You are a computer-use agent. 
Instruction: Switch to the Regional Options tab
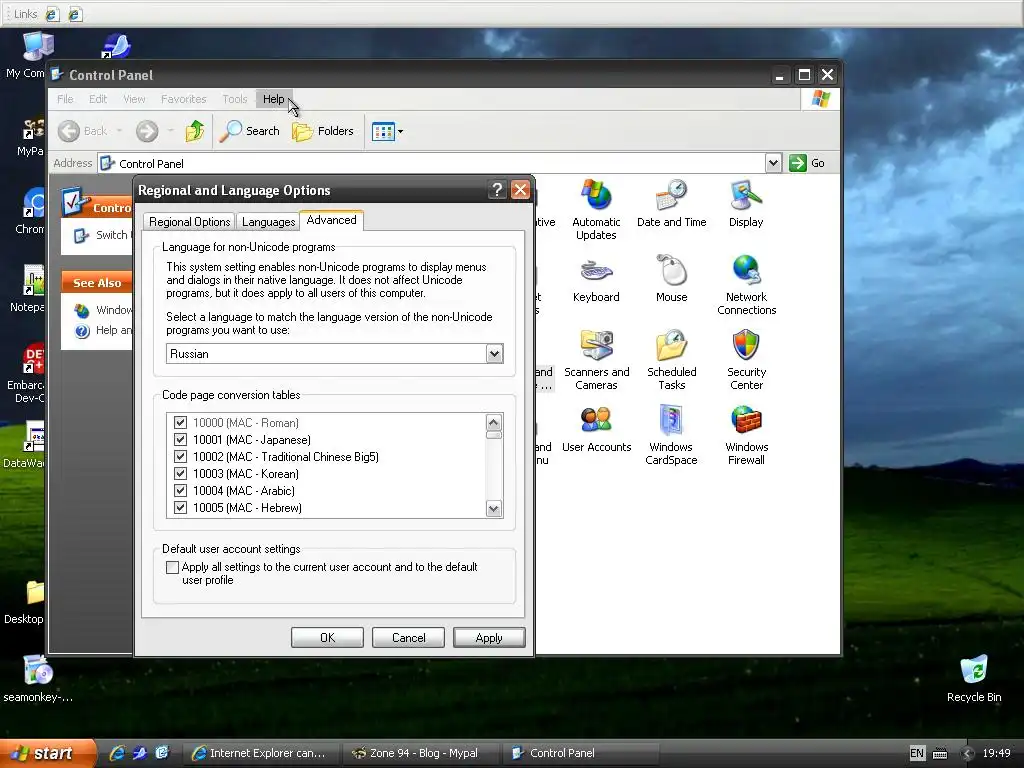189,222
